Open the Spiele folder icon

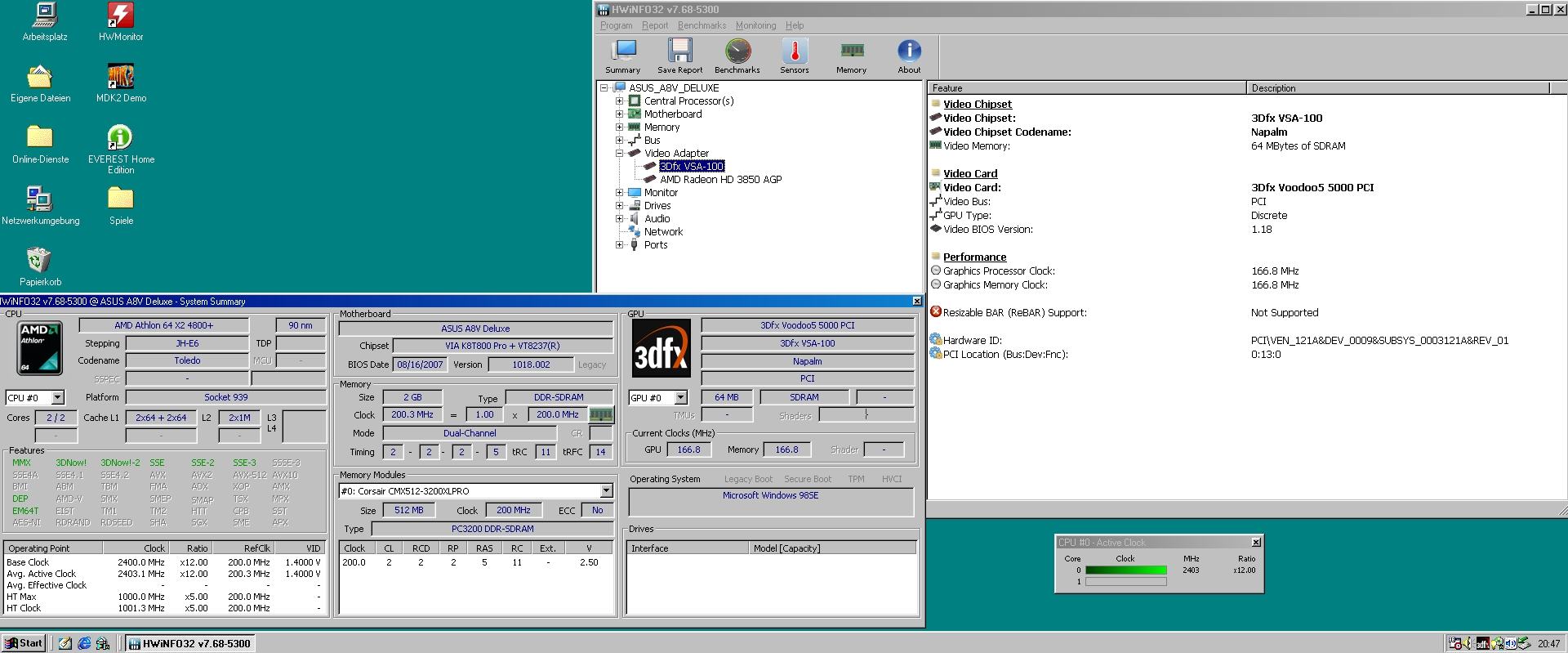(121, 206)
